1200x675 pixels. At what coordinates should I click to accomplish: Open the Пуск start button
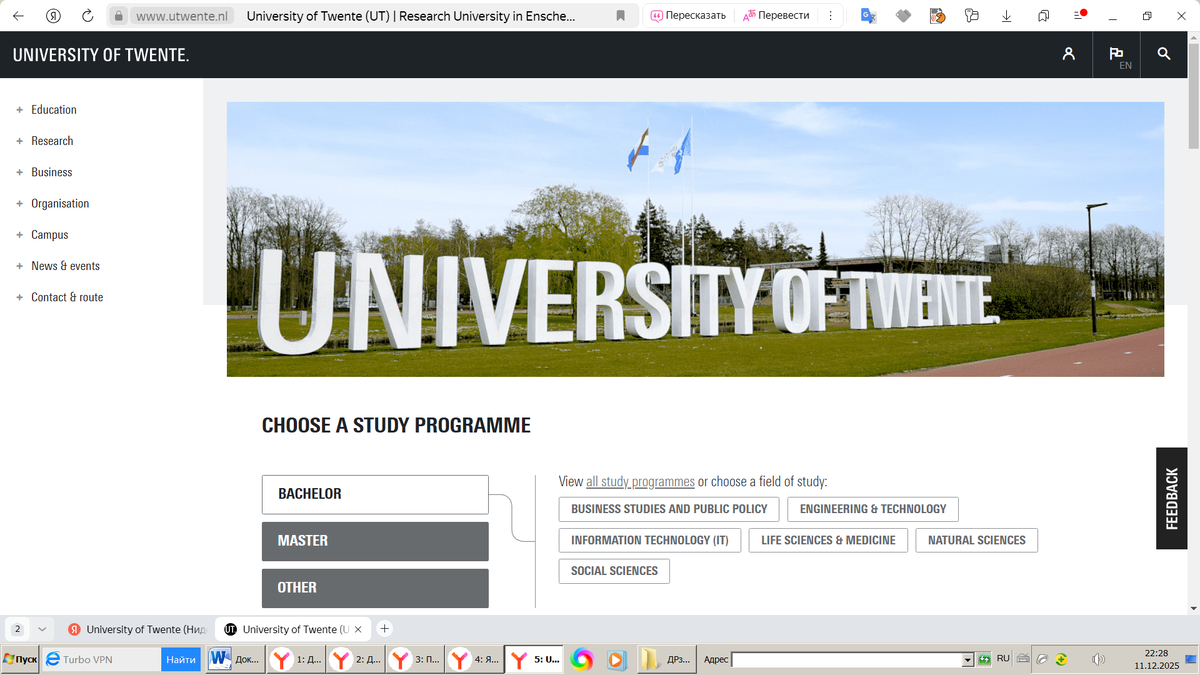tap(20, 660)
